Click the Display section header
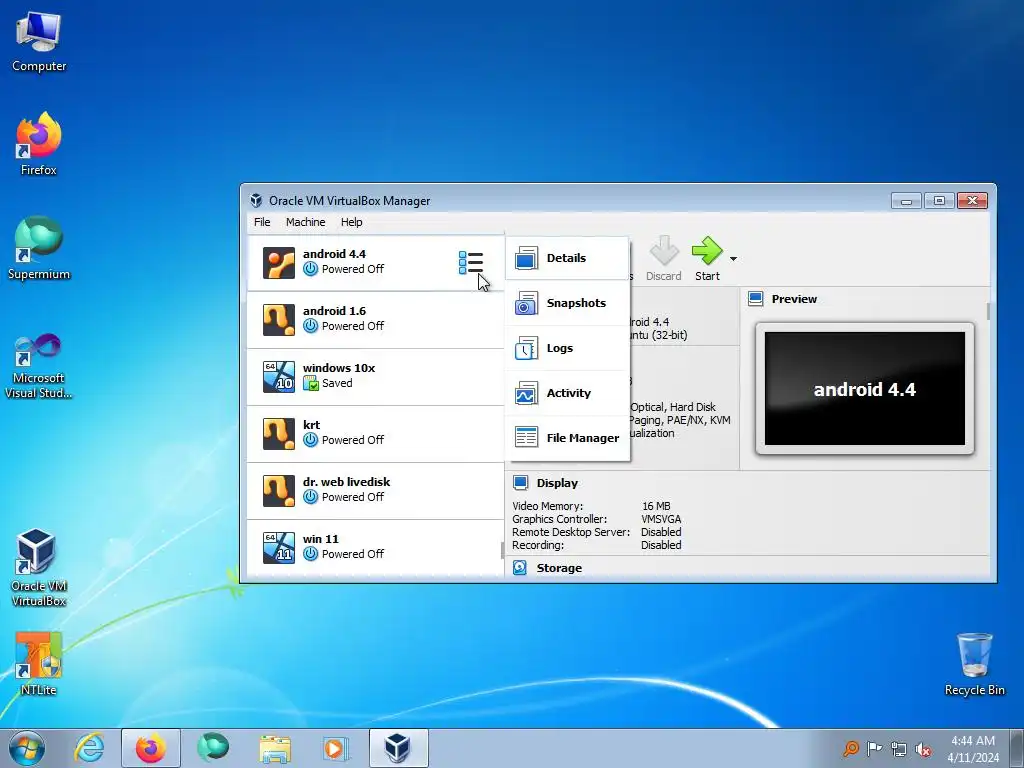The height and width of the screenshot is (768, 1024). coord(557,483)
